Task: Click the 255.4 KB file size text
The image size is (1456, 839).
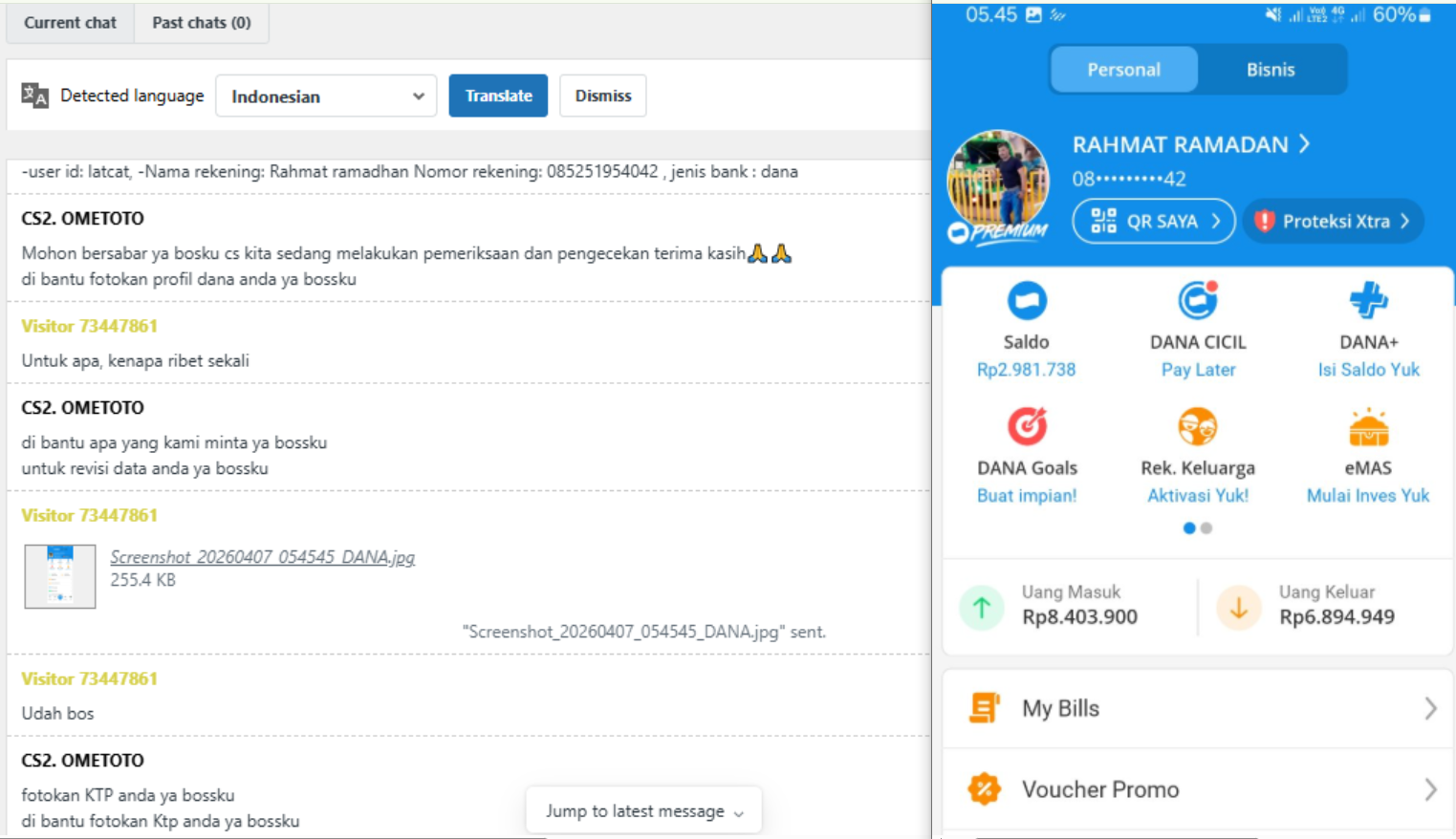Action: coord(142,580)
